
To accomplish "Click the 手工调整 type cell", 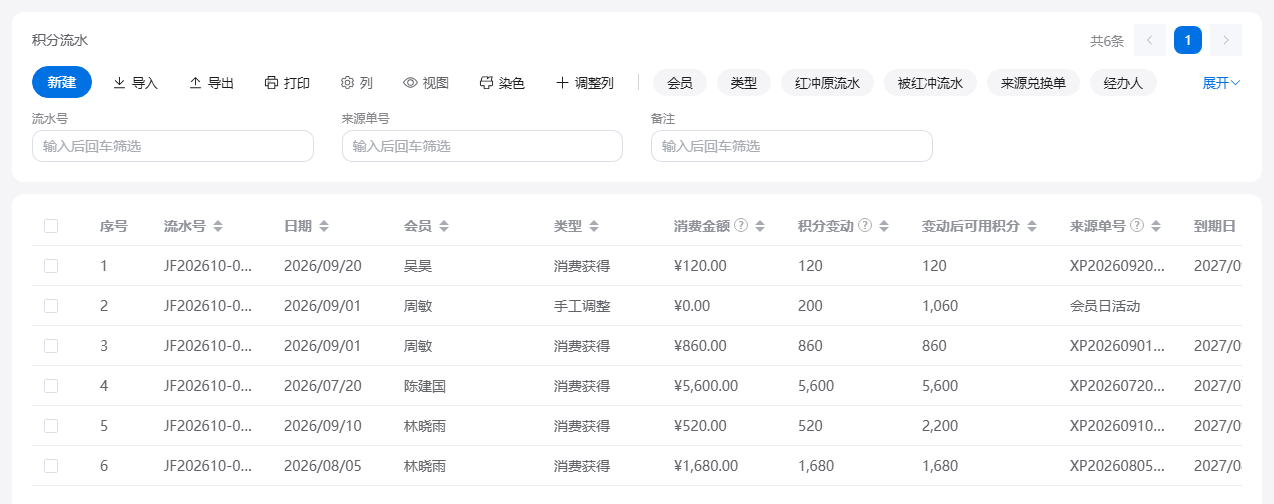I will (582, 306).
